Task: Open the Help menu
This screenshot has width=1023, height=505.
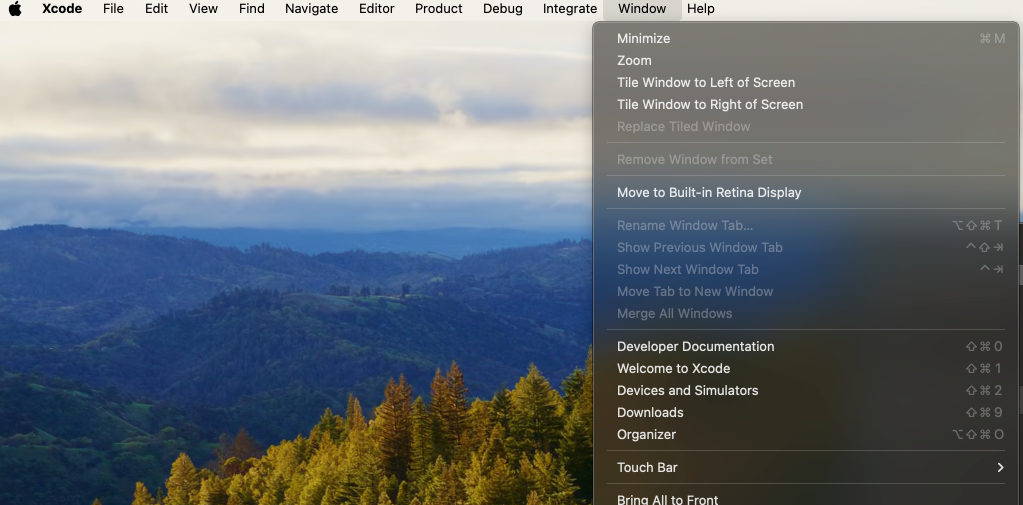Action: [x=700, y=9]
